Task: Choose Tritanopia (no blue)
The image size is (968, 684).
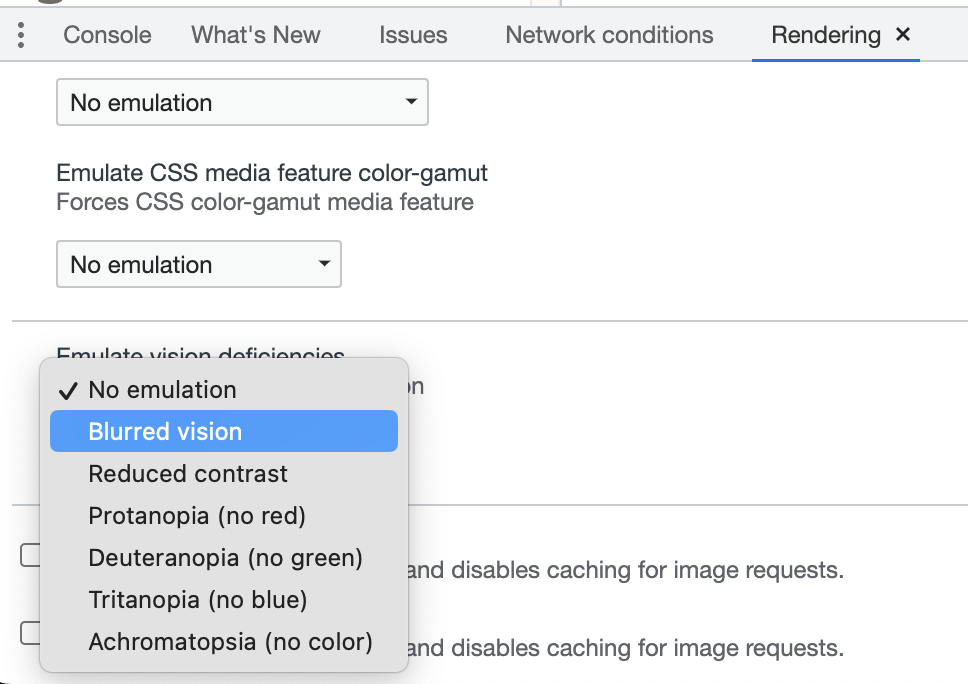Action: (223, 599)
